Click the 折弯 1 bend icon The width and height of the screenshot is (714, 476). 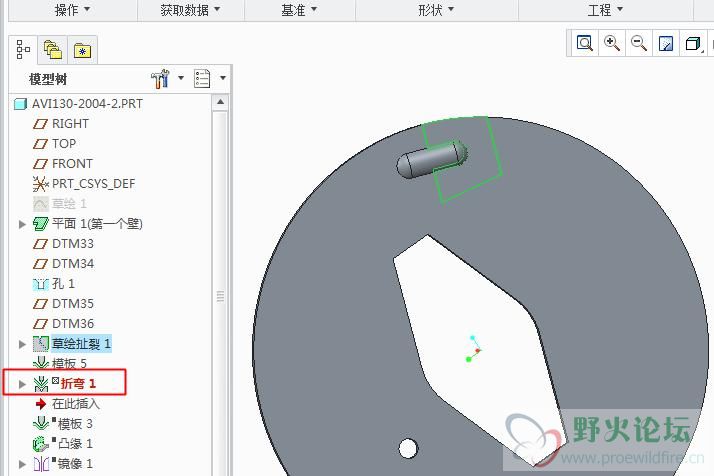tap(41, 384)
